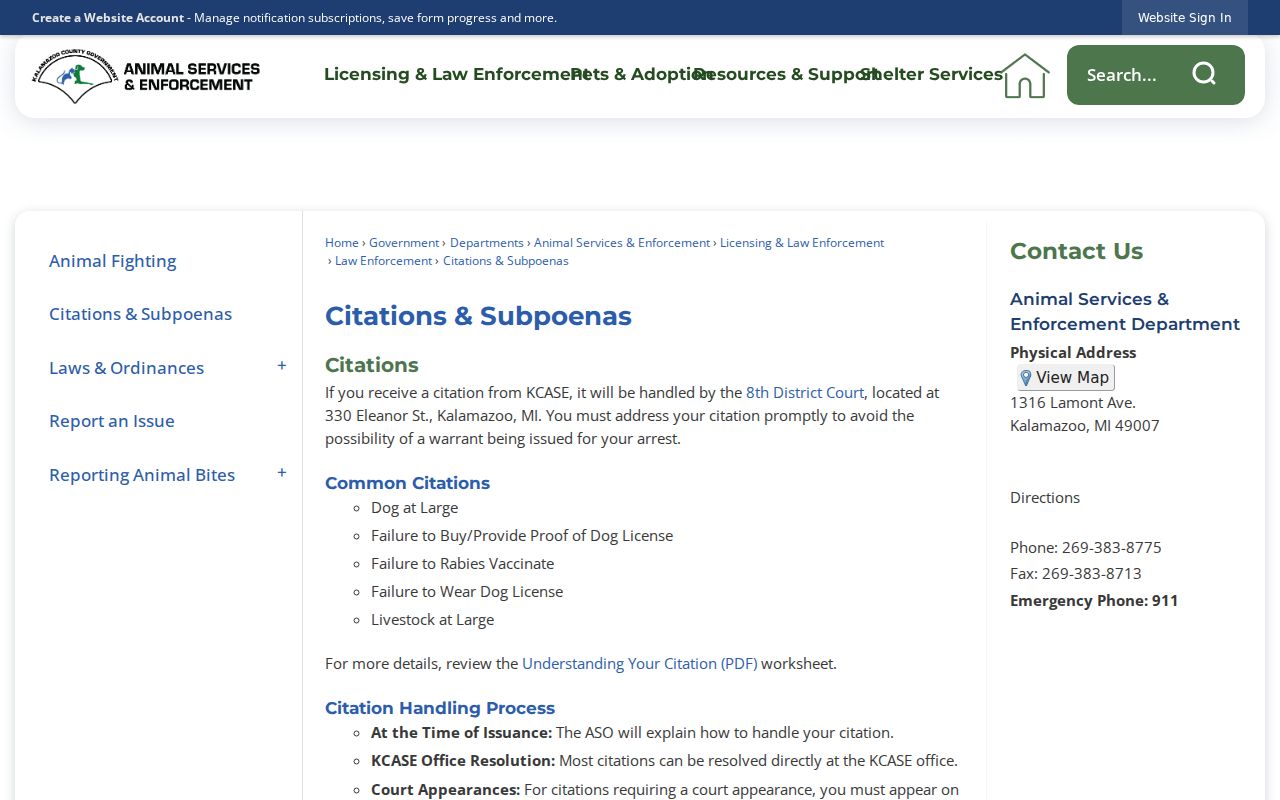
Task: Go to Animal Services & Enforcement breadcrumb
Action: [x=622, y=243]
